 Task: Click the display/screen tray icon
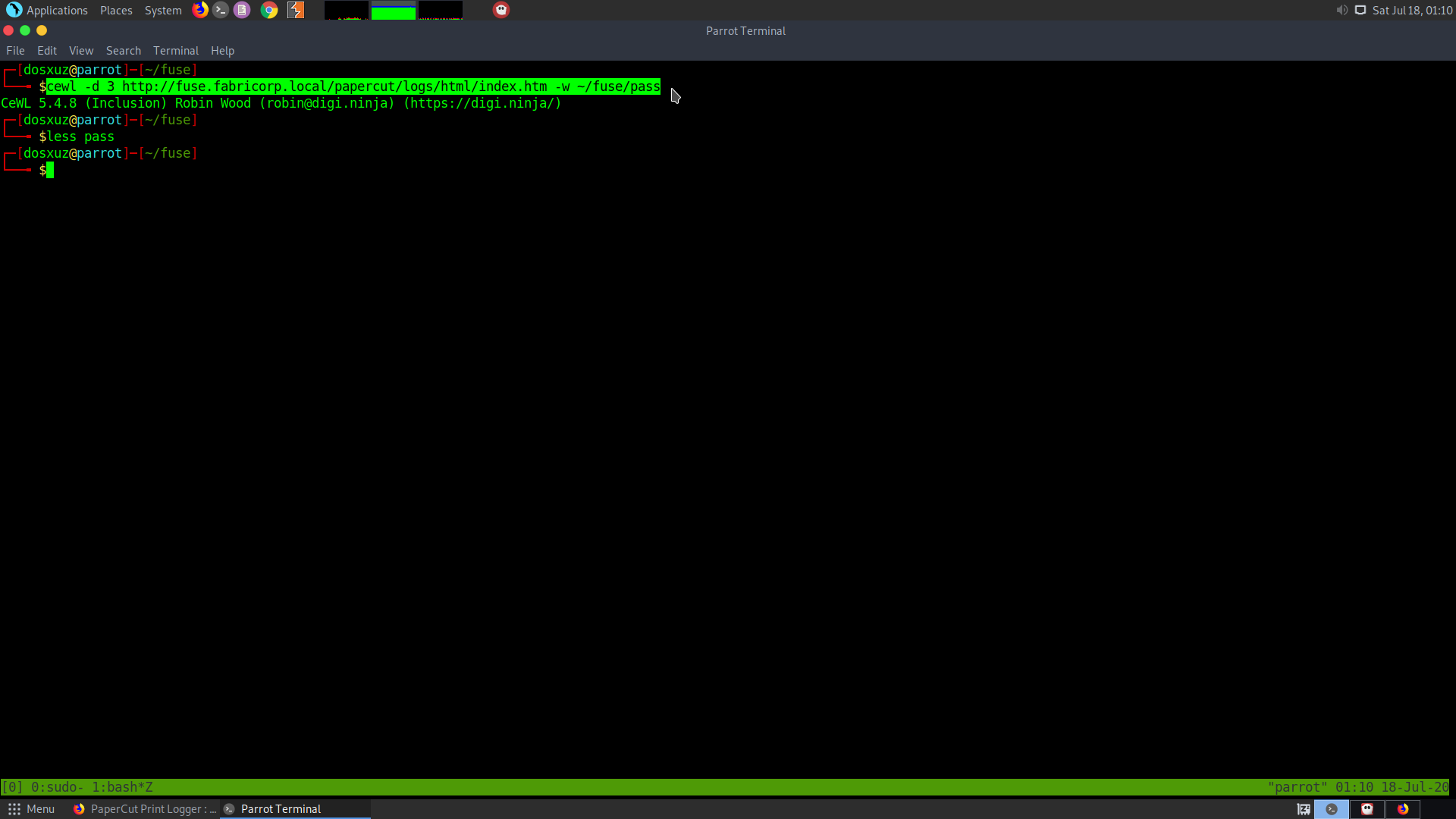pos(1360,10)
